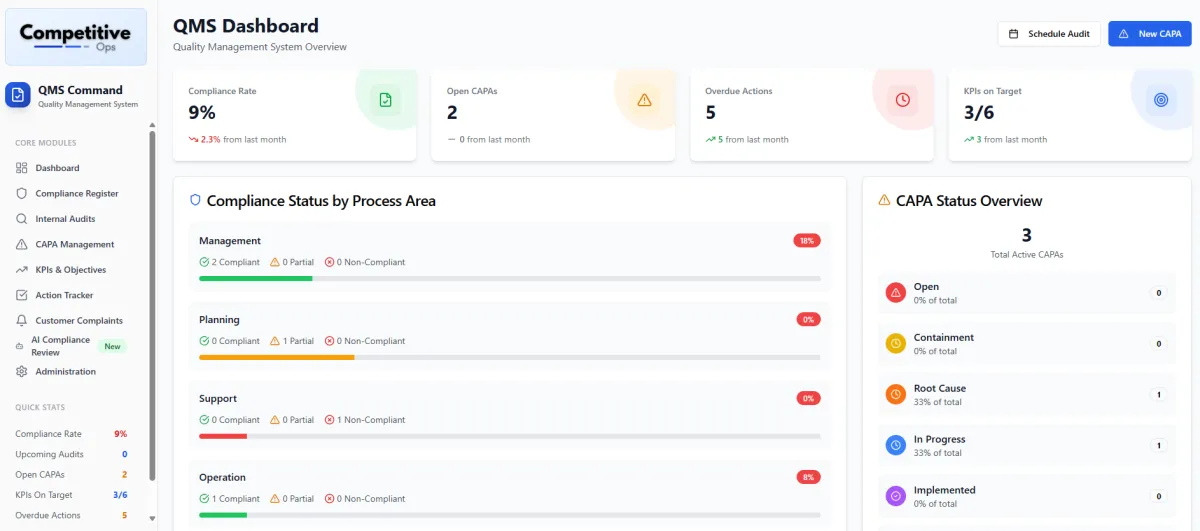Click the Overdue Actions card value 5
Image resolution: width=1200 pixels, height=531 pixels.
click(x=710, y=113)
